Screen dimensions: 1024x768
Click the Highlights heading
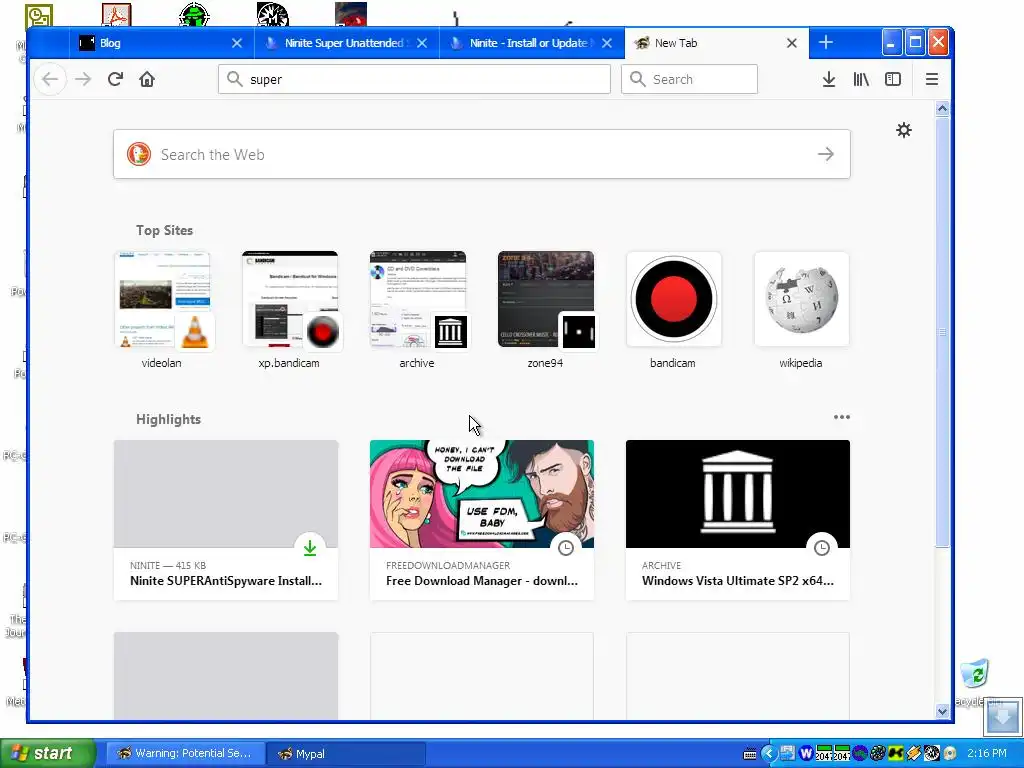(x=168, y=419)
